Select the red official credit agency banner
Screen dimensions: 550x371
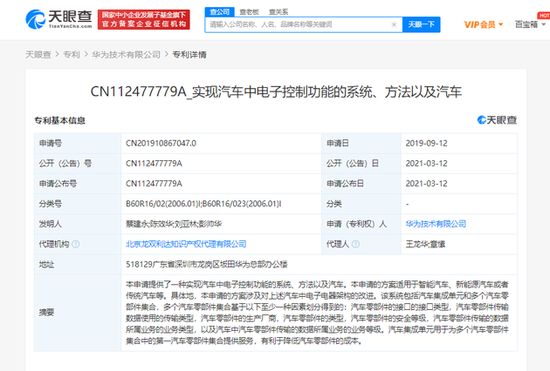[x=144, y=20]
